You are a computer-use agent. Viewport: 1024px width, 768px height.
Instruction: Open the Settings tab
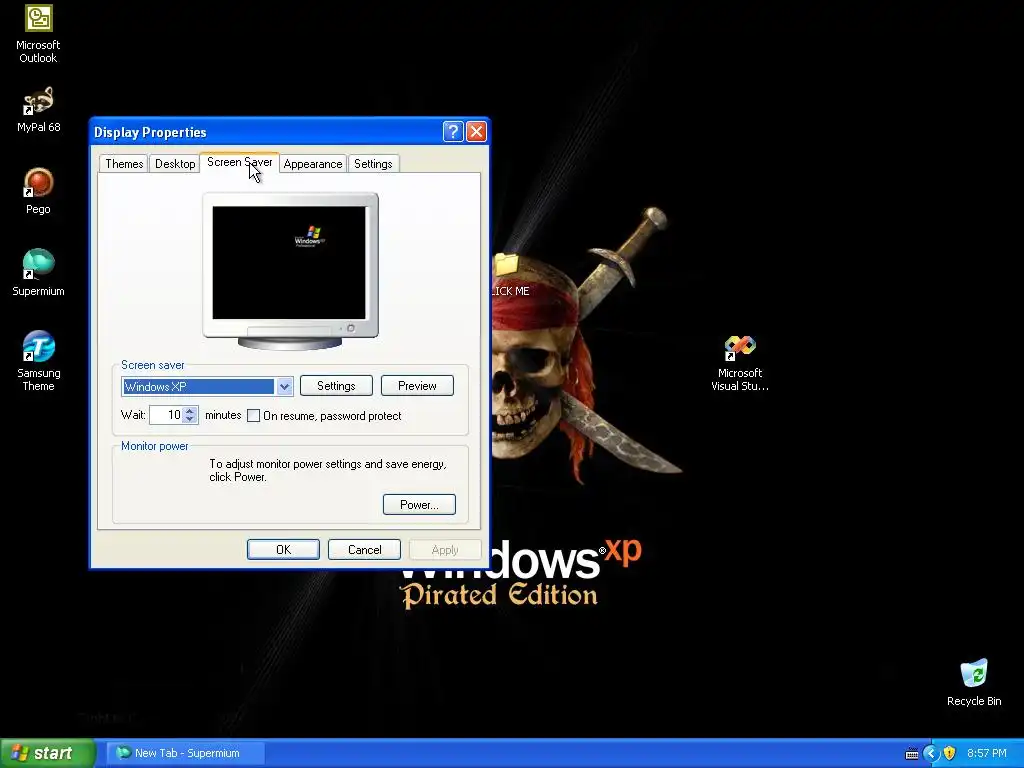(x=373, y=164)
